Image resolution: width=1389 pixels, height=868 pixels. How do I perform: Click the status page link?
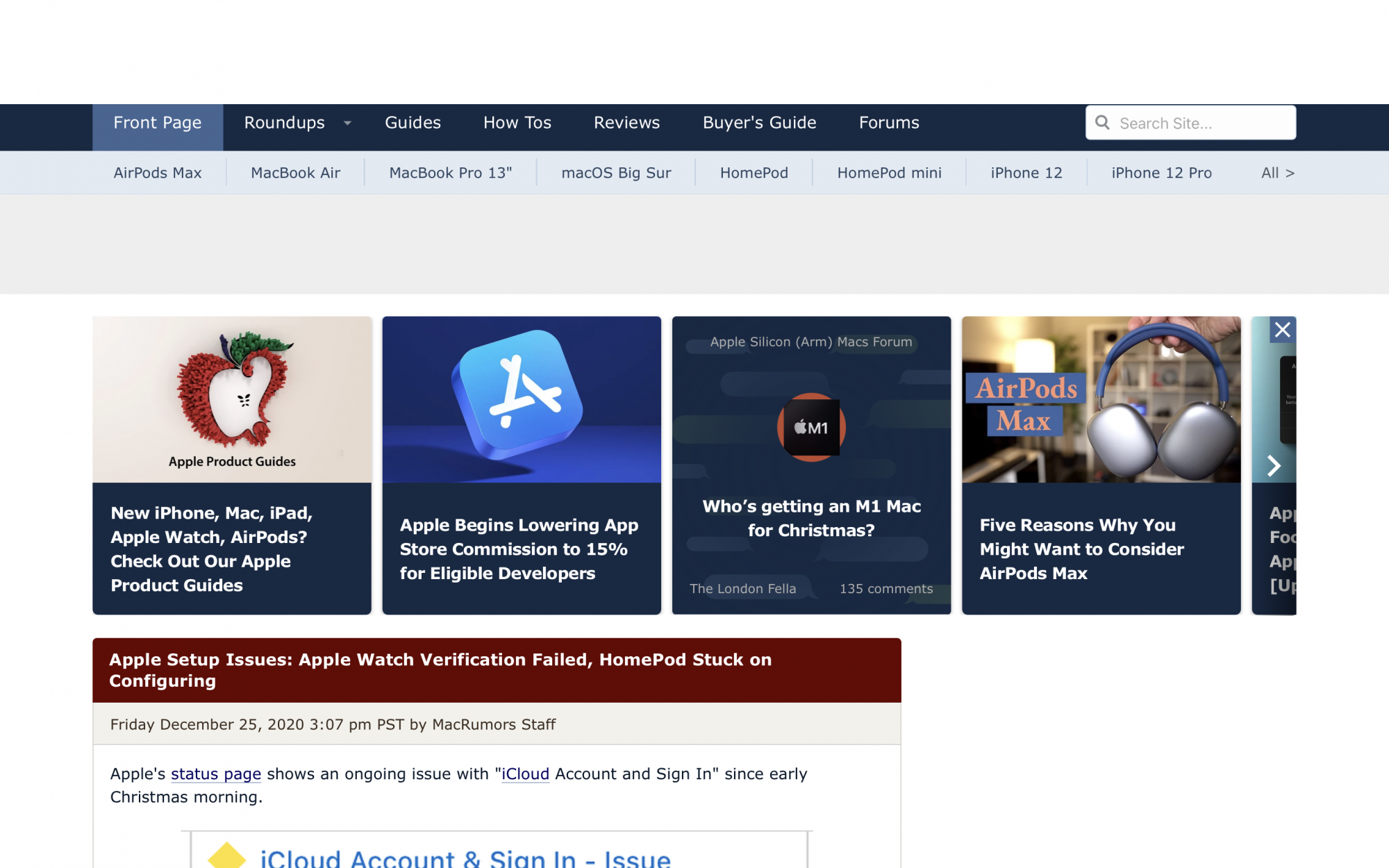coord(216,774)
